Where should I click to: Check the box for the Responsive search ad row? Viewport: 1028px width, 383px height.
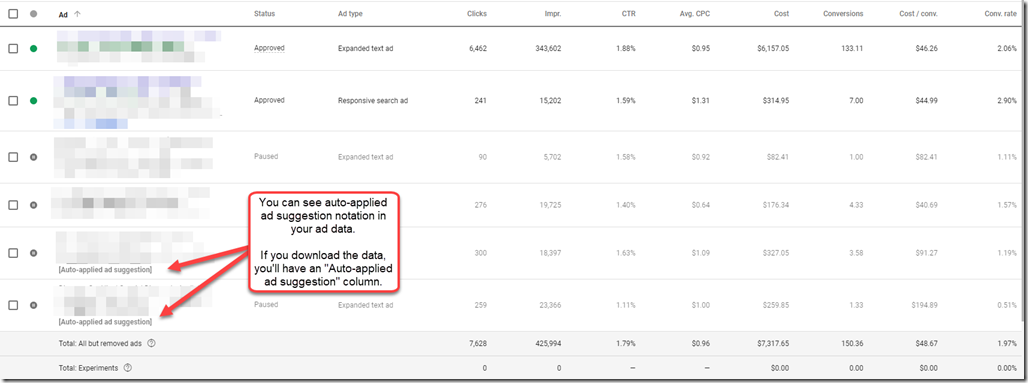tap(13, 101)
